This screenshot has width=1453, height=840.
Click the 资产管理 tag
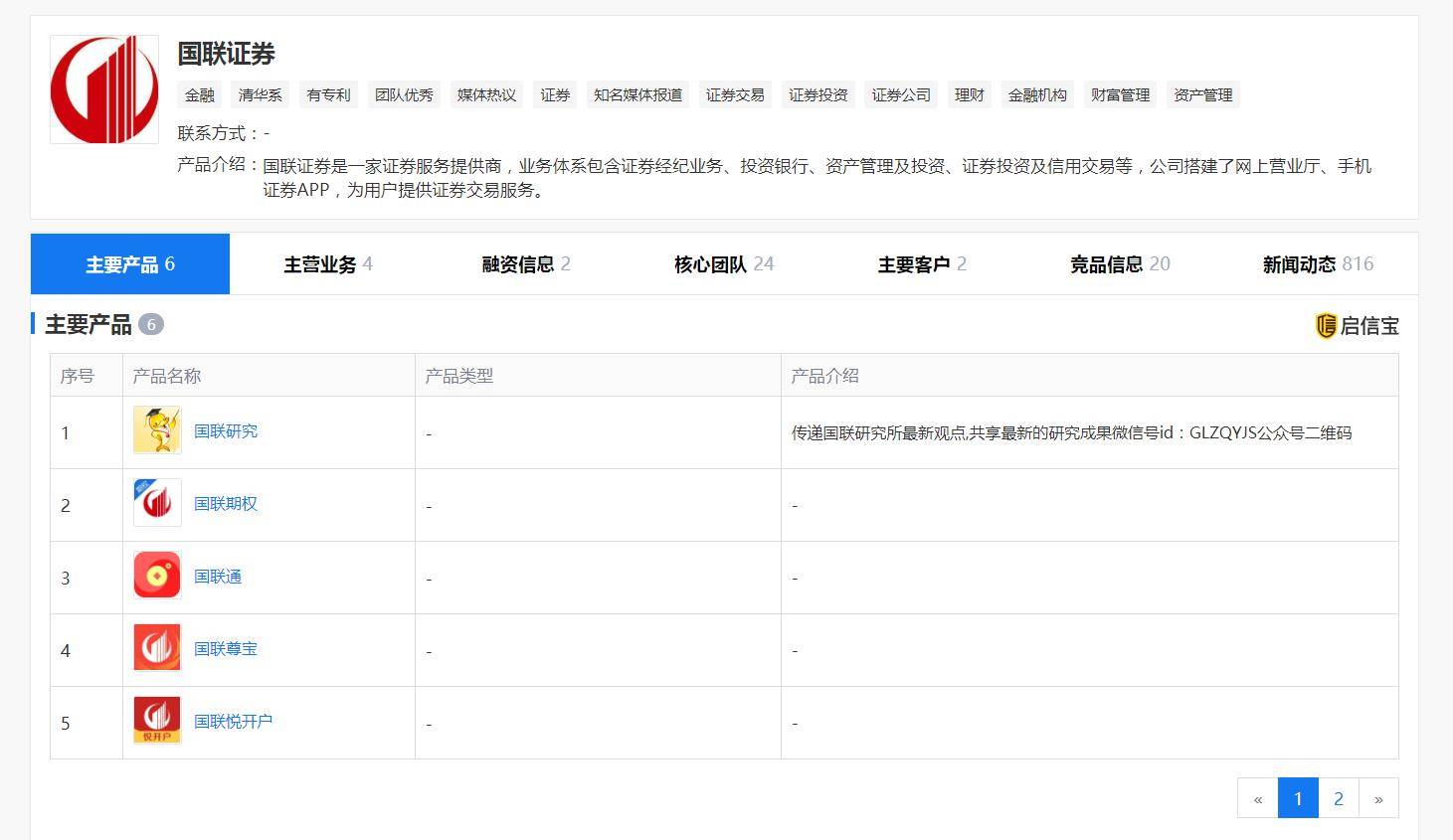point(1203,95)
